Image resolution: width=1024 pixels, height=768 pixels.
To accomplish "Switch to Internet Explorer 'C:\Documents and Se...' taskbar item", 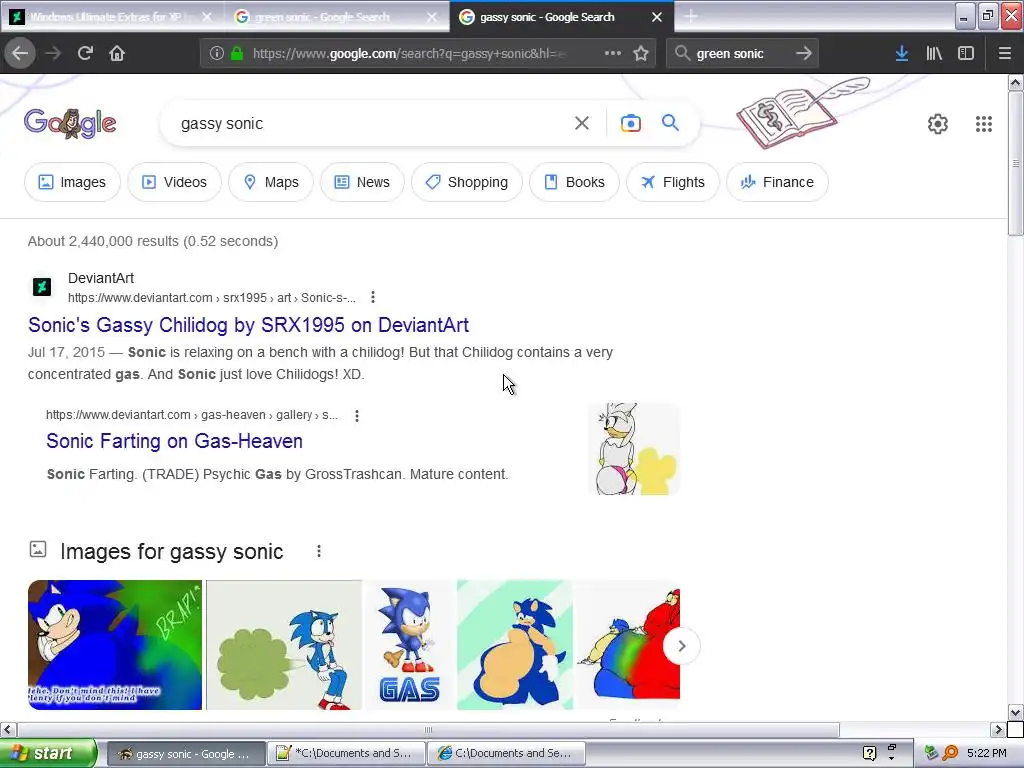I will point(506,754).
